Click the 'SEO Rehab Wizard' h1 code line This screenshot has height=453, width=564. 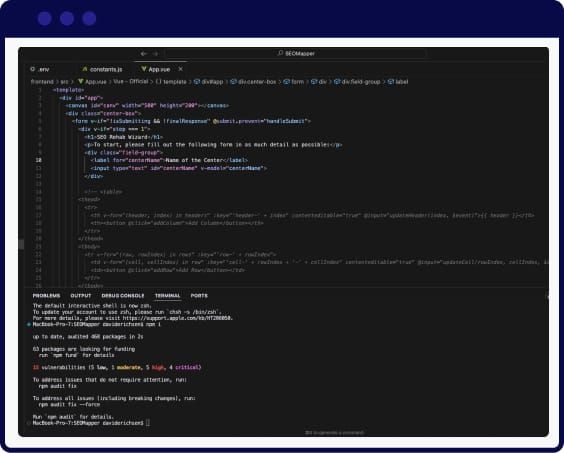tap(123, 137)
